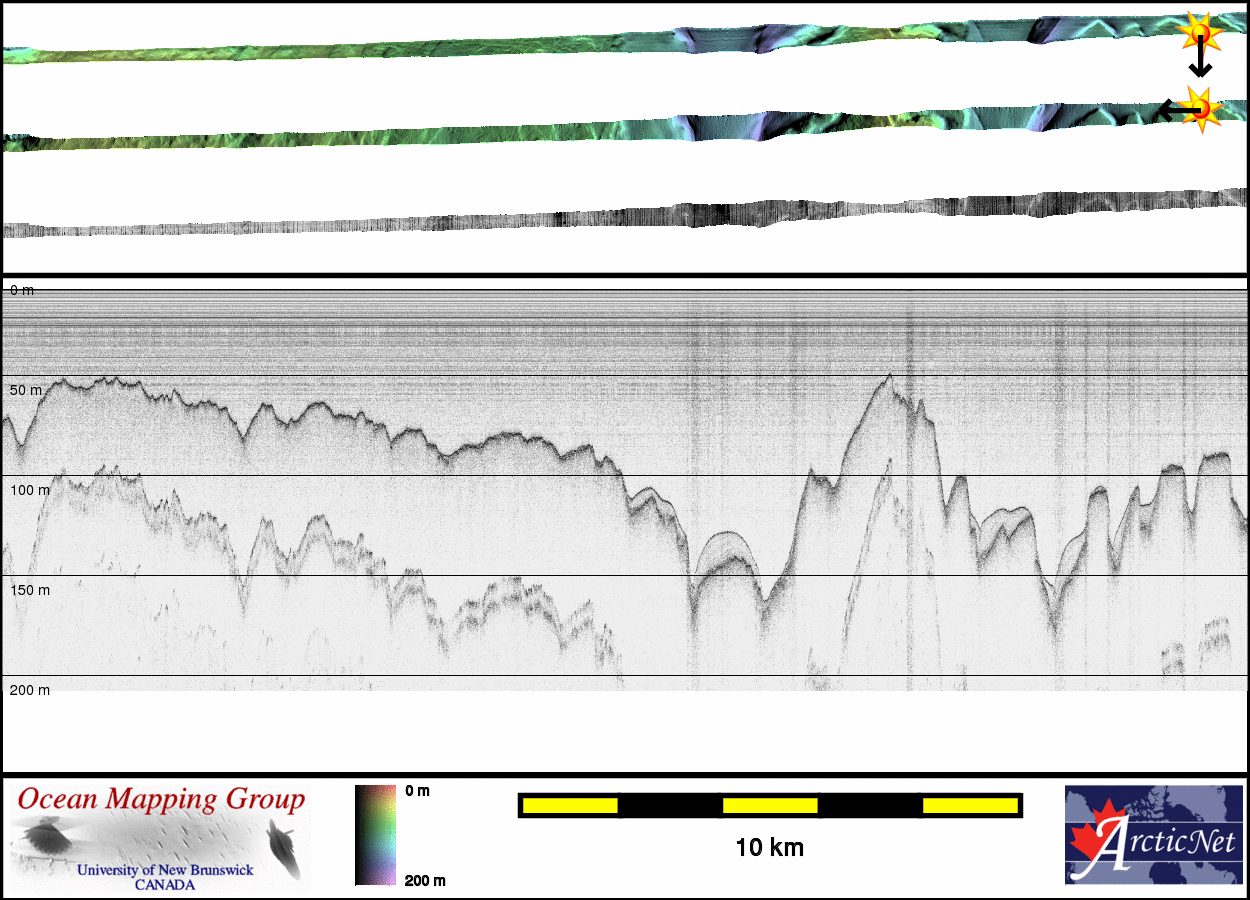Click the rightmost yellow segment of the scale bar
The image size is (1250, 900).
tap(969, 805)
